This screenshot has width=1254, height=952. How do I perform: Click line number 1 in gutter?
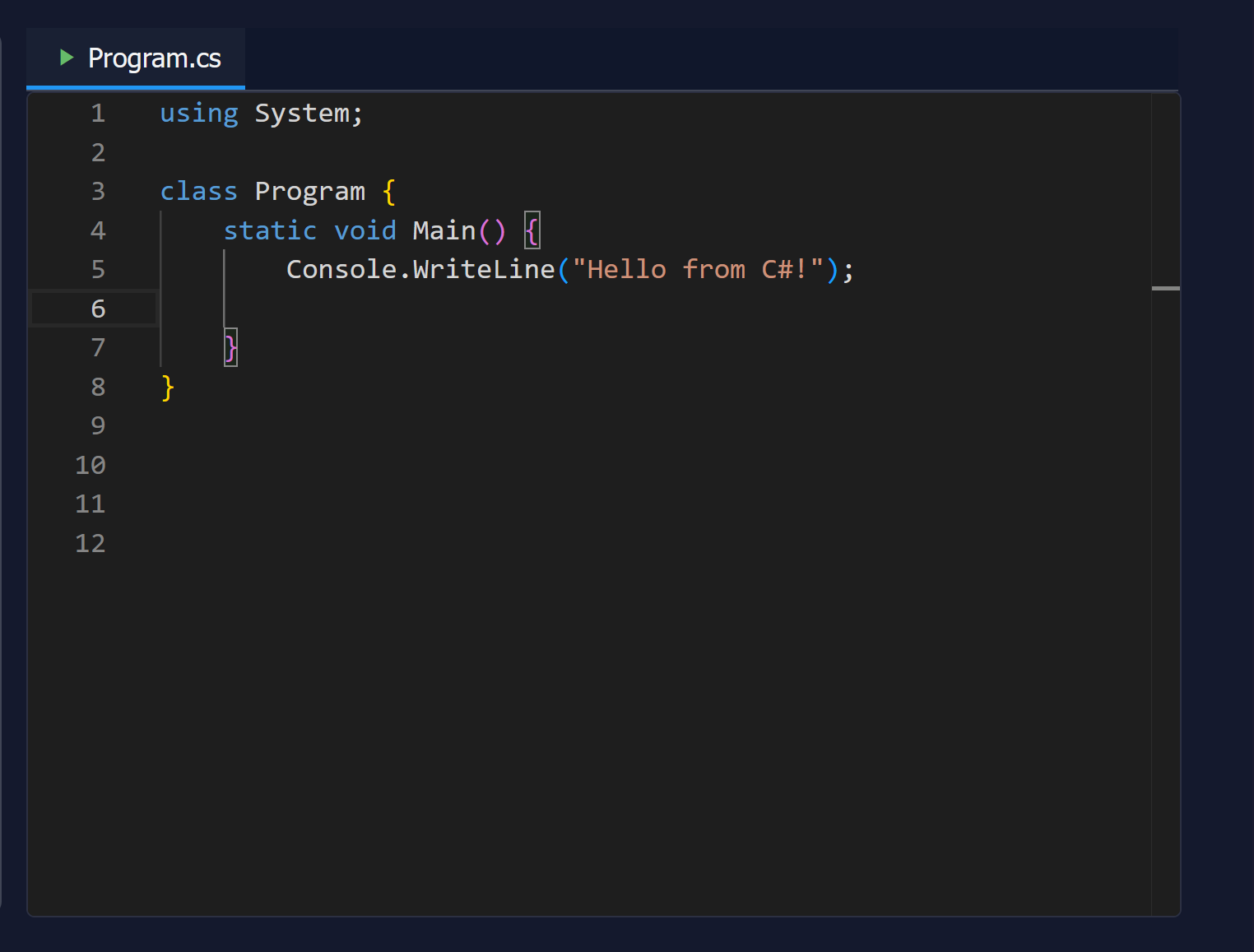(x=98, y=113)
